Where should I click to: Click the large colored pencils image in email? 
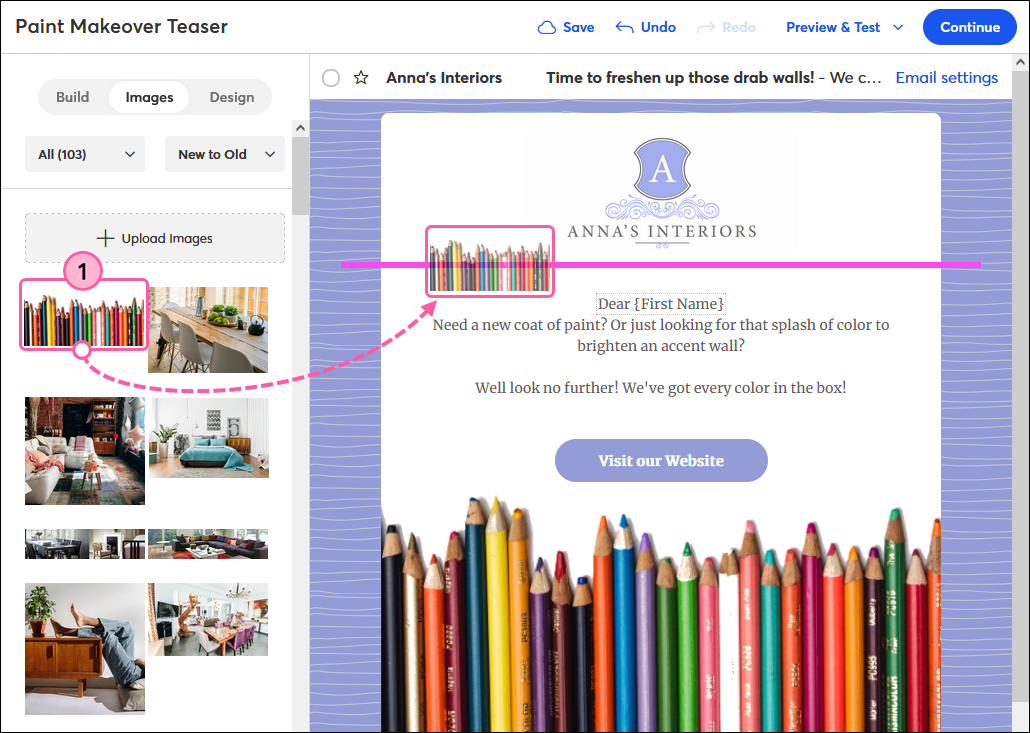pos(661,614)
